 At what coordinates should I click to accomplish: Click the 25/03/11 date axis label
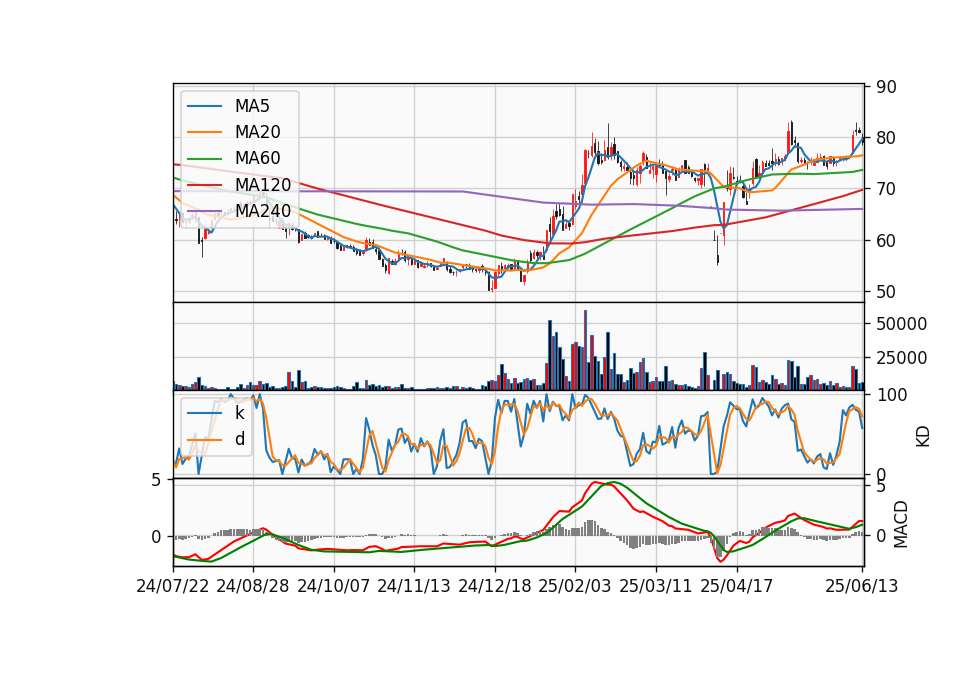pyautogui.click(x=656, y=586)
